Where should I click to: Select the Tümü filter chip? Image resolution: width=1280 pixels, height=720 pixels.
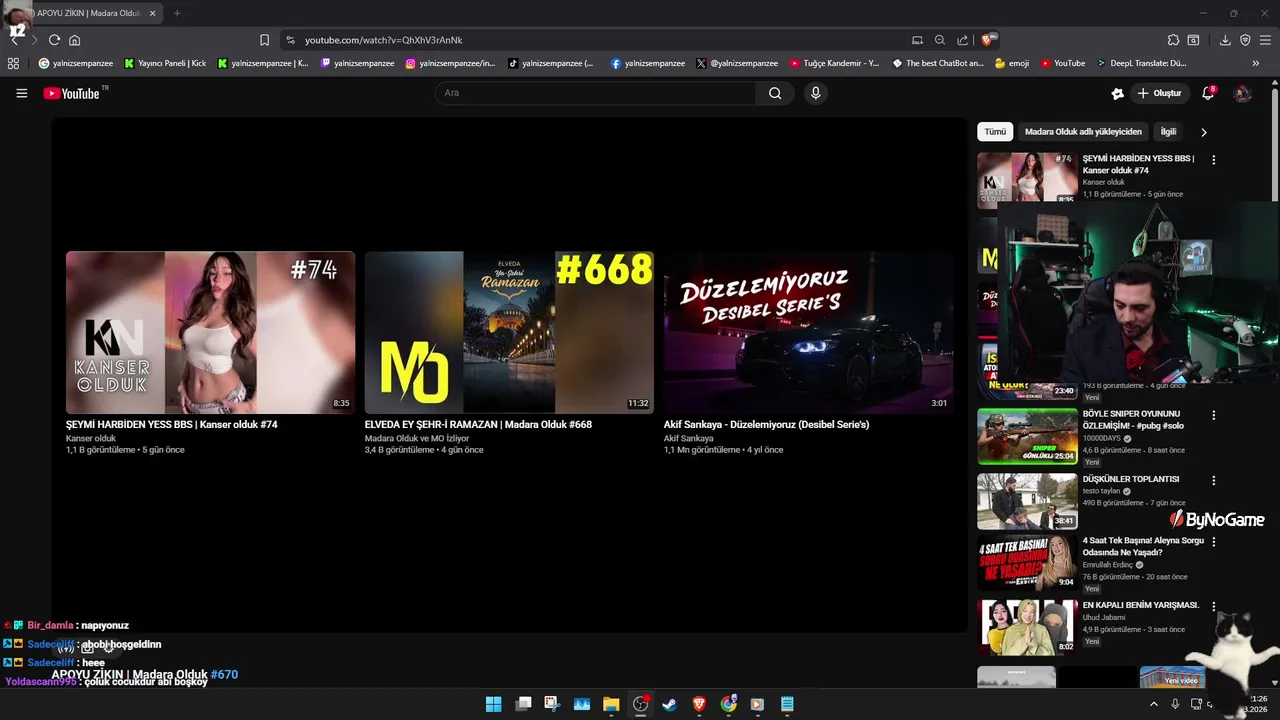pos(995,132)
